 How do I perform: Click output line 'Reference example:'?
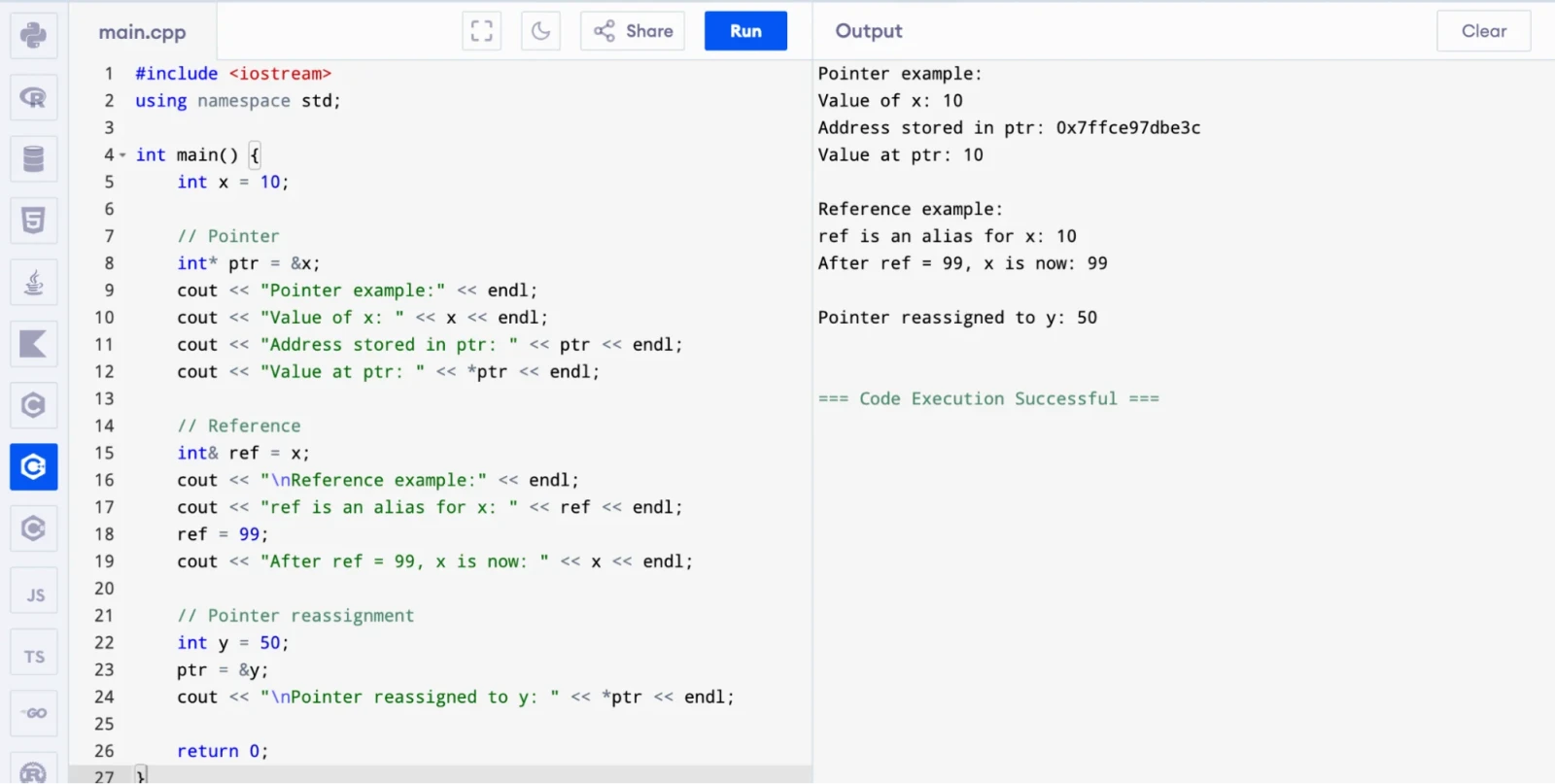coord(911,210)
